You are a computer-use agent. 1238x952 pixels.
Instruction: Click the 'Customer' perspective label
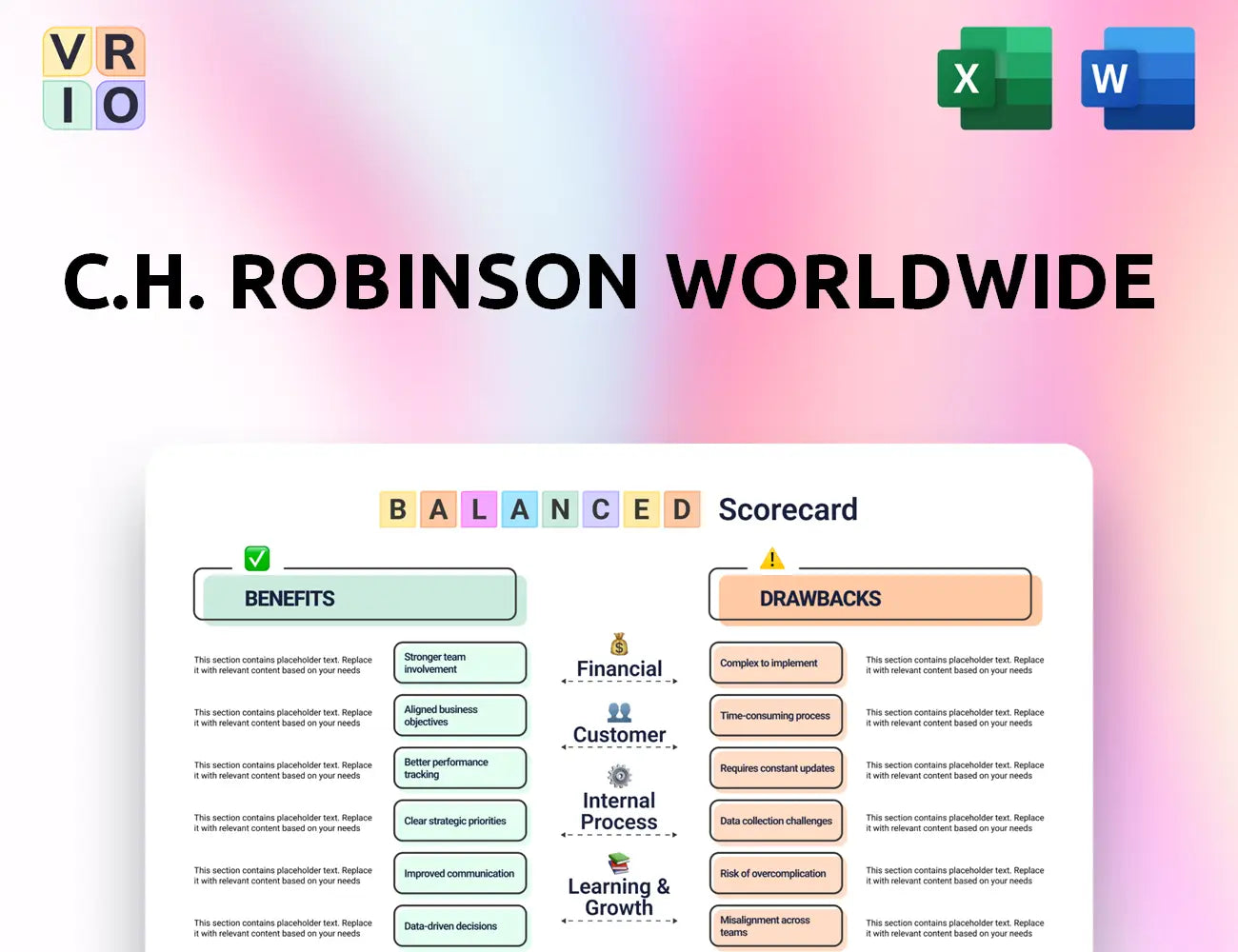click(x=619, y=735)
